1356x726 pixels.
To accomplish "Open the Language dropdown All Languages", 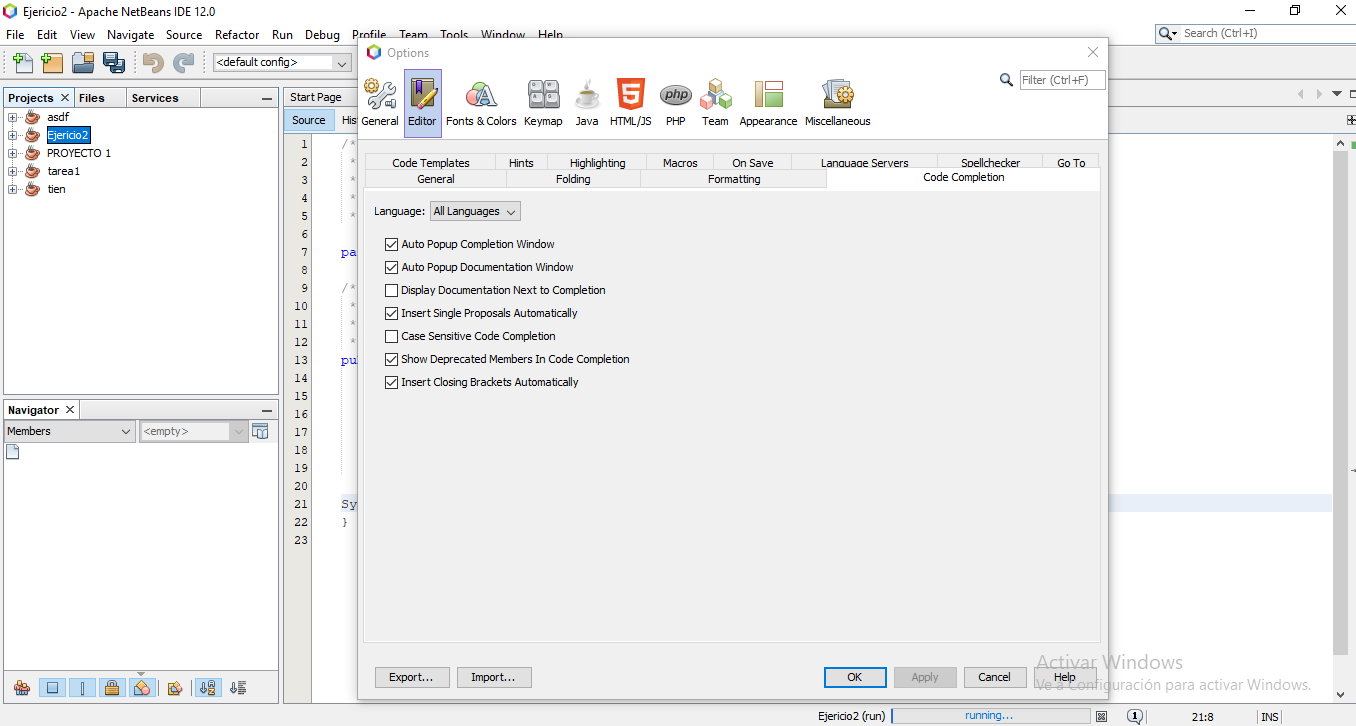I will 475,211.
